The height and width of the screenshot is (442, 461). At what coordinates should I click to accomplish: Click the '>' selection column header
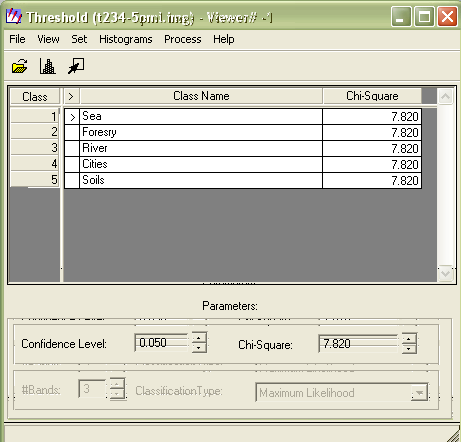pyautogui.click(x=71, y=96)
